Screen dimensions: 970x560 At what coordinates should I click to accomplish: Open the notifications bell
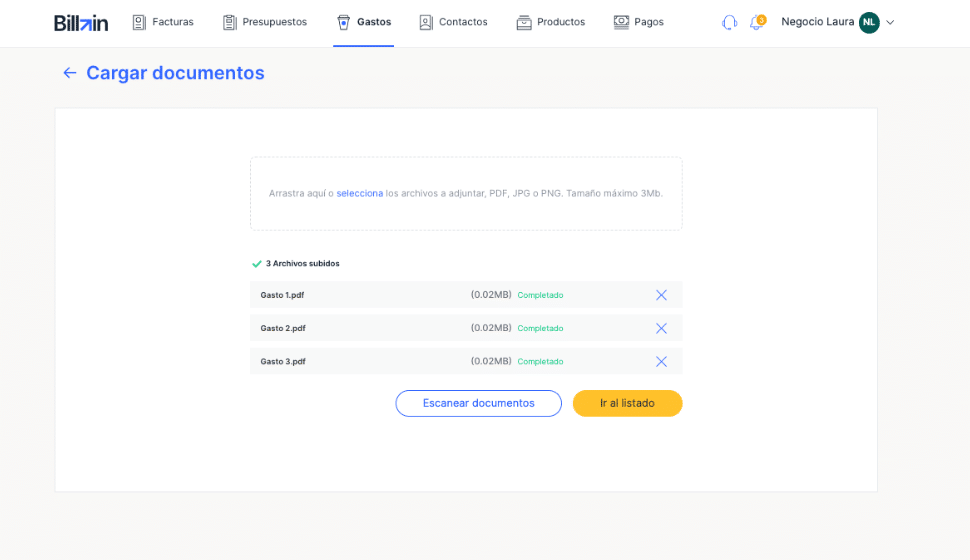pos(756,22)
